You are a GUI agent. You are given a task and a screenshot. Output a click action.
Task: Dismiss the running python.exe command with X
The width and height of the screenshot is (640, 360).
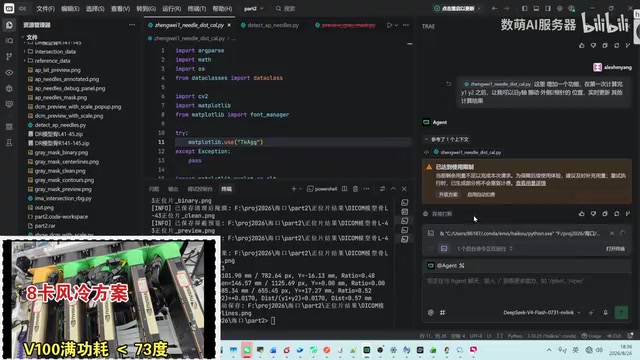(612, 233)
